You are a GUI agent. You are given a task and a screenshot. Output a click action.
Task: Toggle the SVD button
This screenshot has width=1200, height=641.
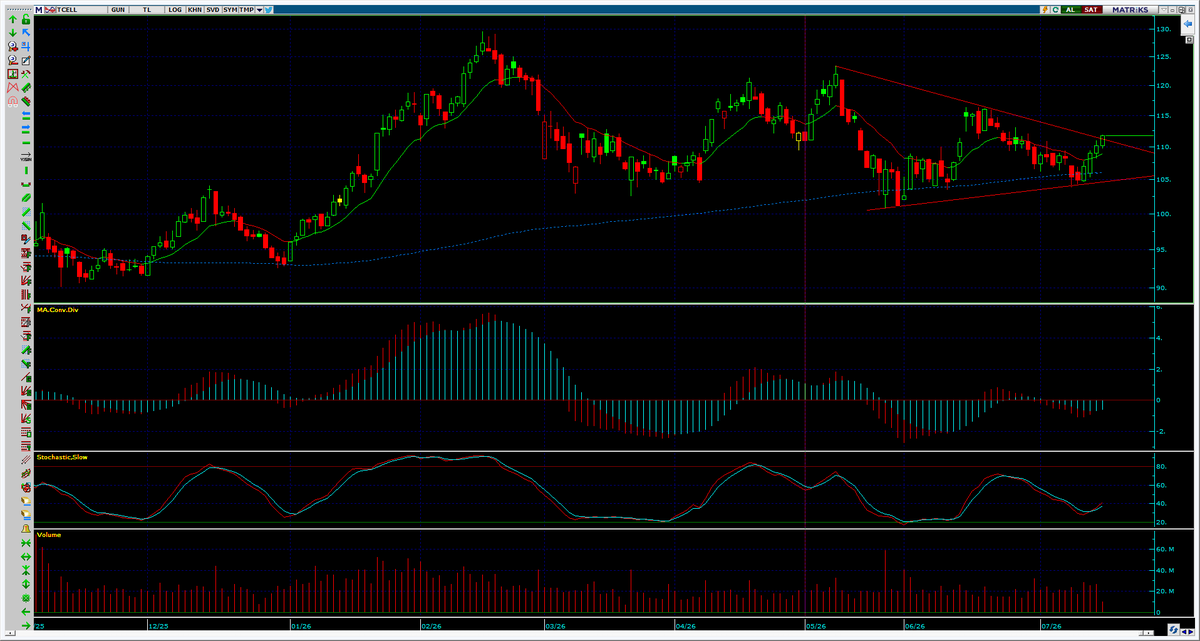213,10
